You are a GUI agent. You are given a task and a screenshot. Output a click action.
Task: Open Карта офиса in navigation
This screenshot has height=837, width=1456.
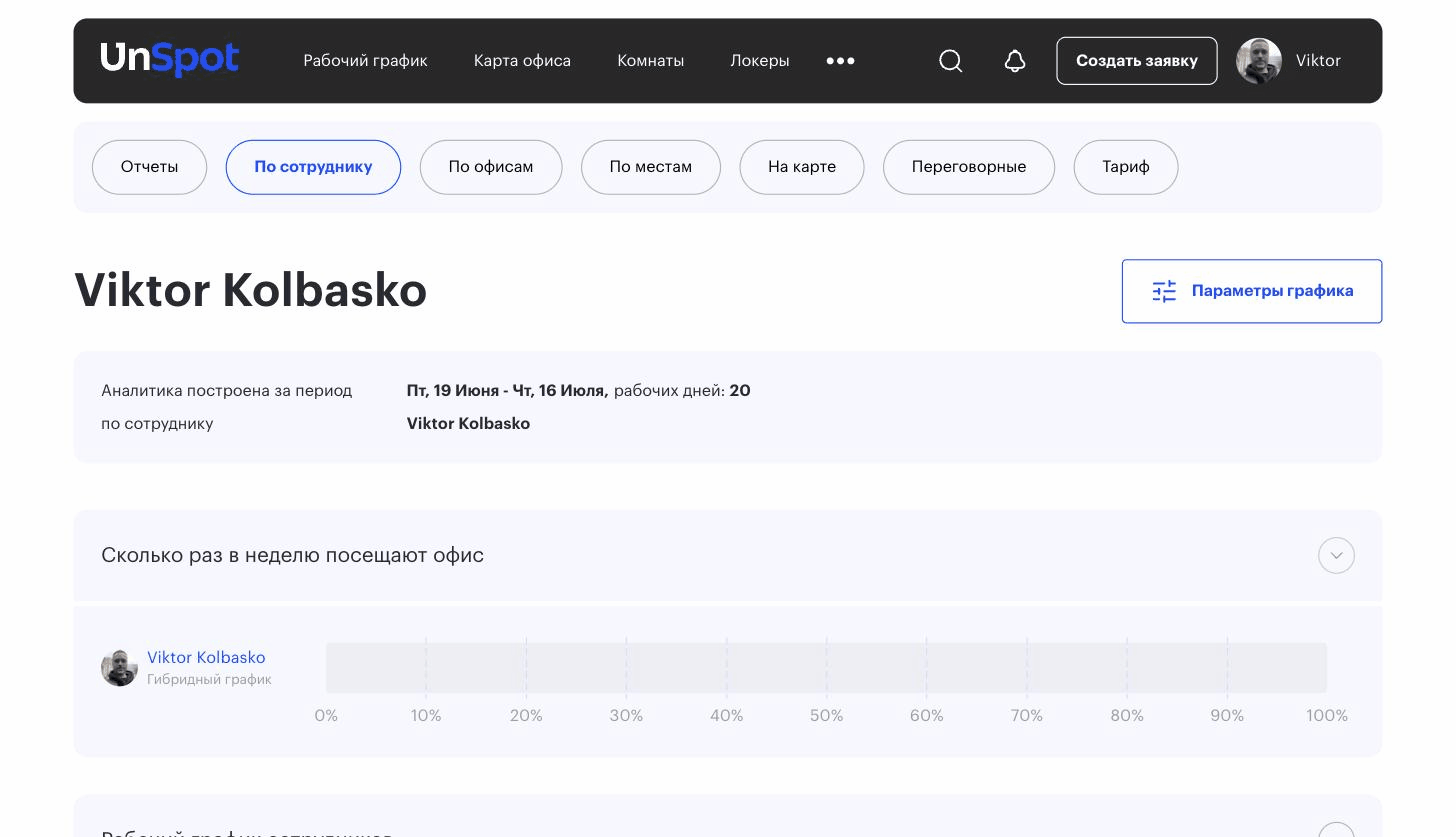point(522,61)
